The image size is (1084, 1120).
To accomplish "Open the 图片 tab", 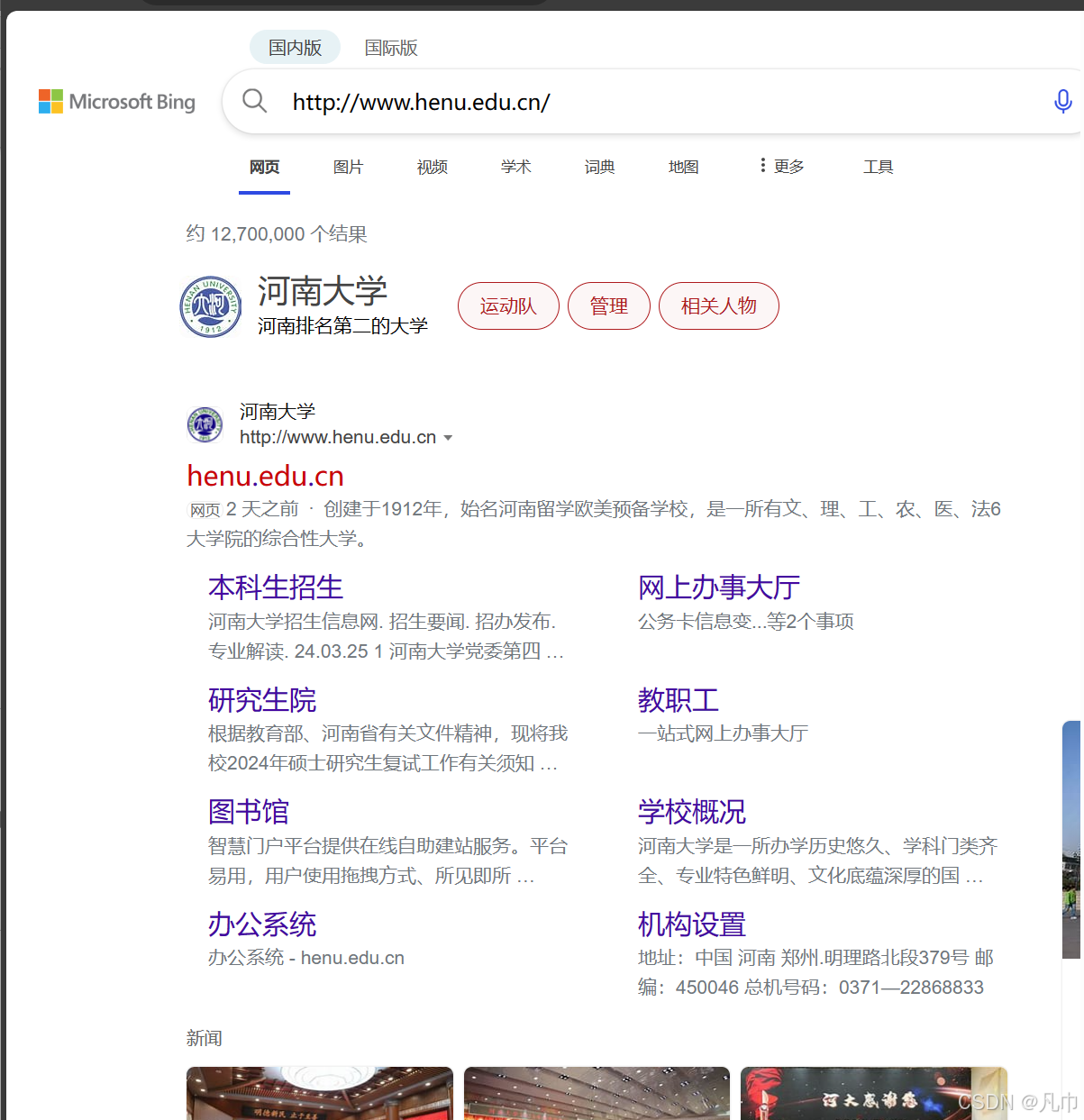I will 348,167.
